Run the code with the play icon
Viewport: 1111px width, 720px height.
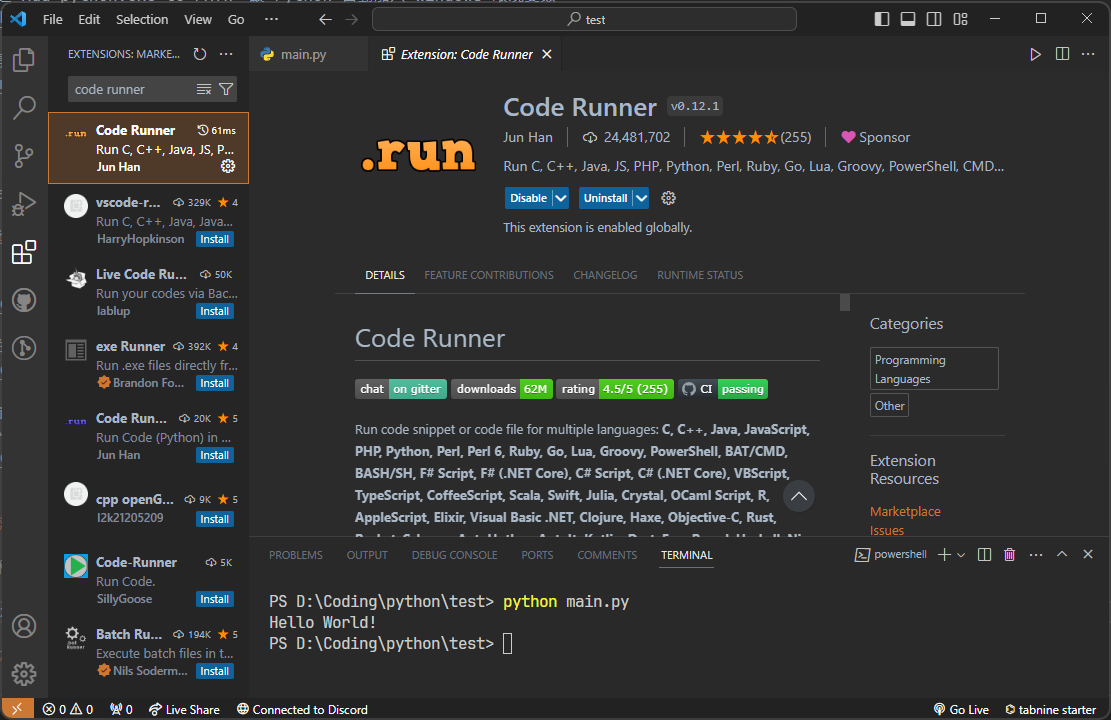(1035, 55)
